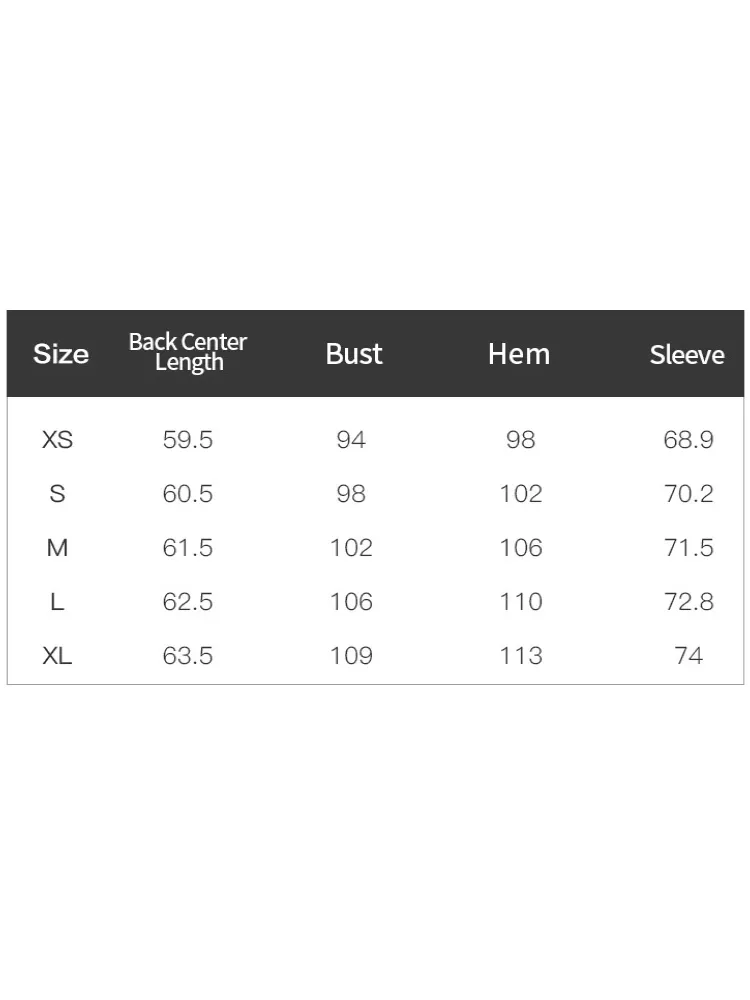
Task: Select the 71.5 sleeve value
Action: click(x=688, y=548)
